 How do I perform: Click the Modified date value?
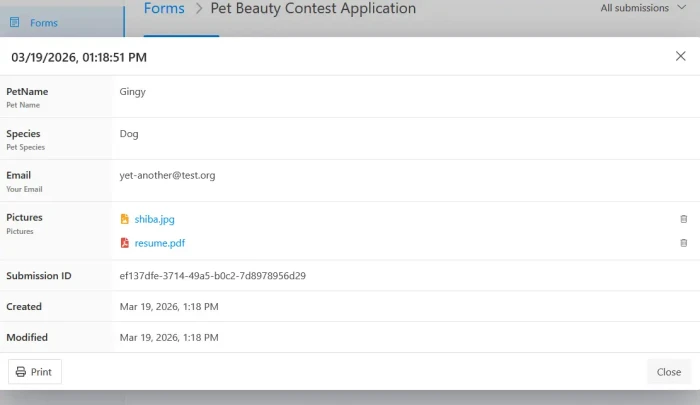(x=169, y=338)
